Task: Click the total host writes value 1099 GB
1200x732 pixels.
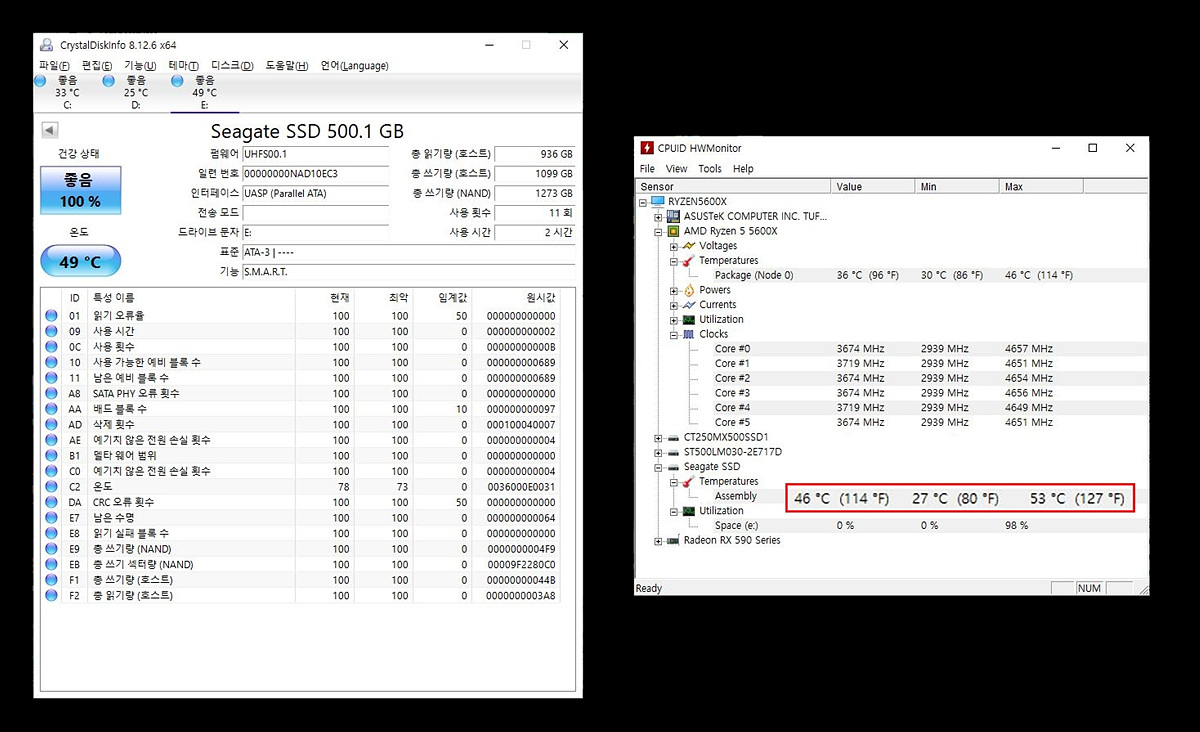Action: (535, 174)
